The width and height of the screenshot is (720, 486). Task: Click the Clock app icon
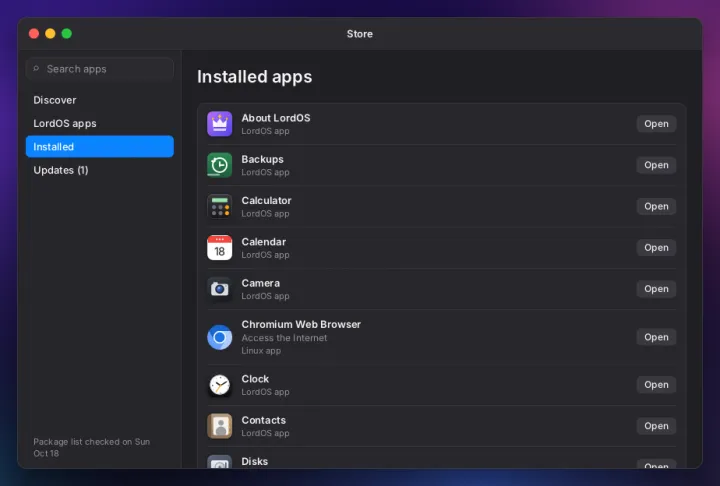tap(219, 385)
